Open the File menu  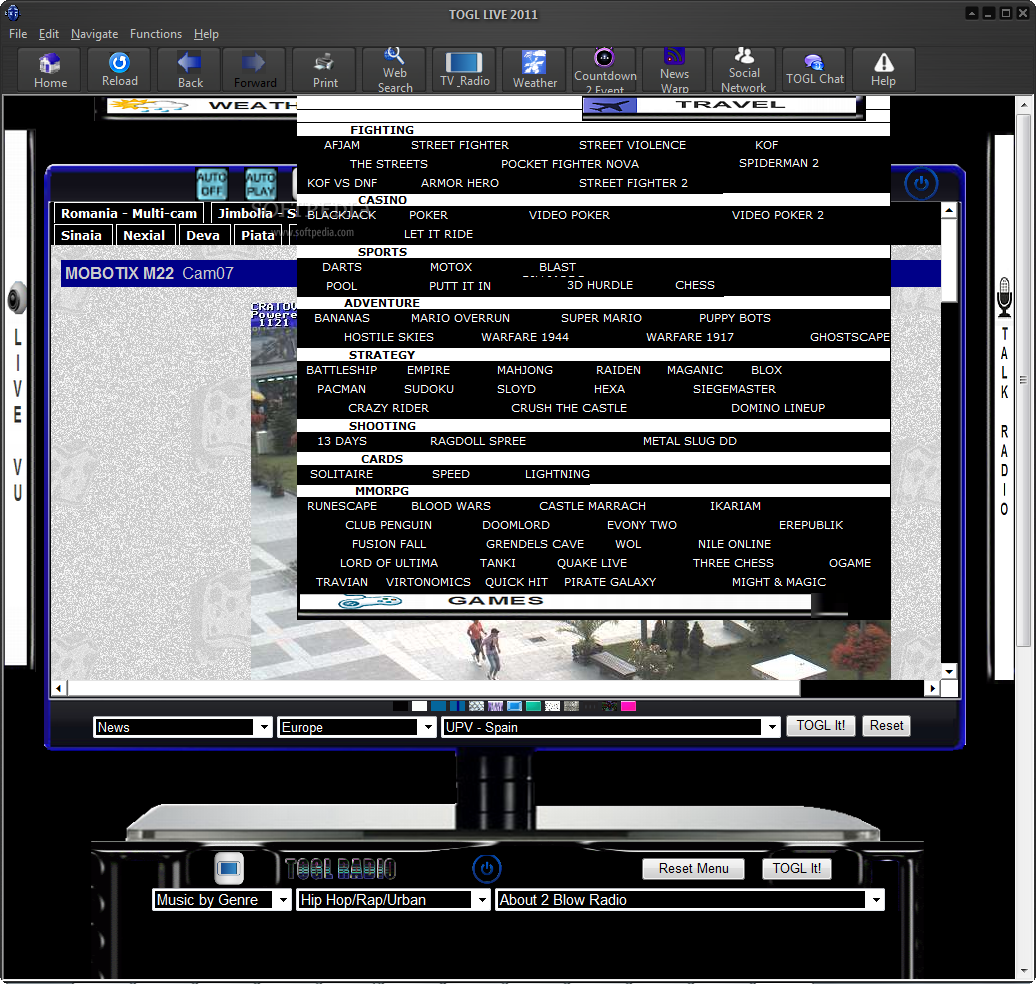tap(18, 34)
